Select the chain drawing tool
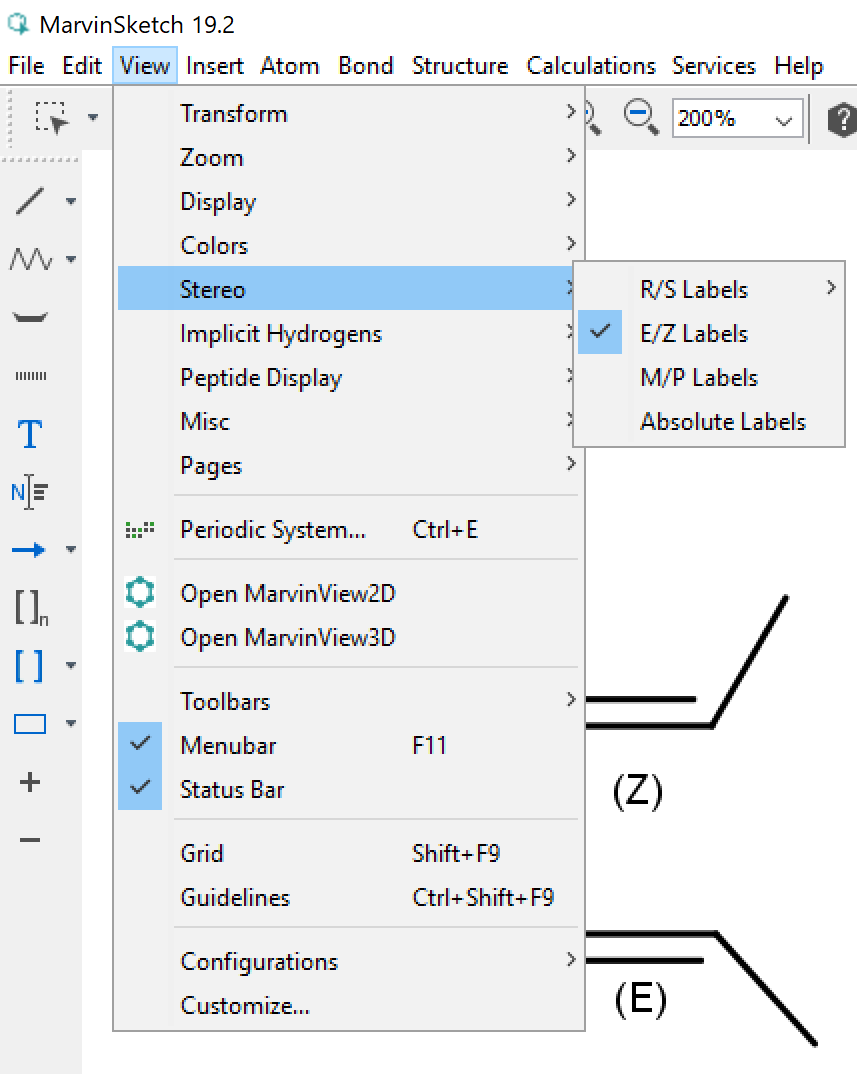Viewport: 857px width, 1074px height. [30, 260]
